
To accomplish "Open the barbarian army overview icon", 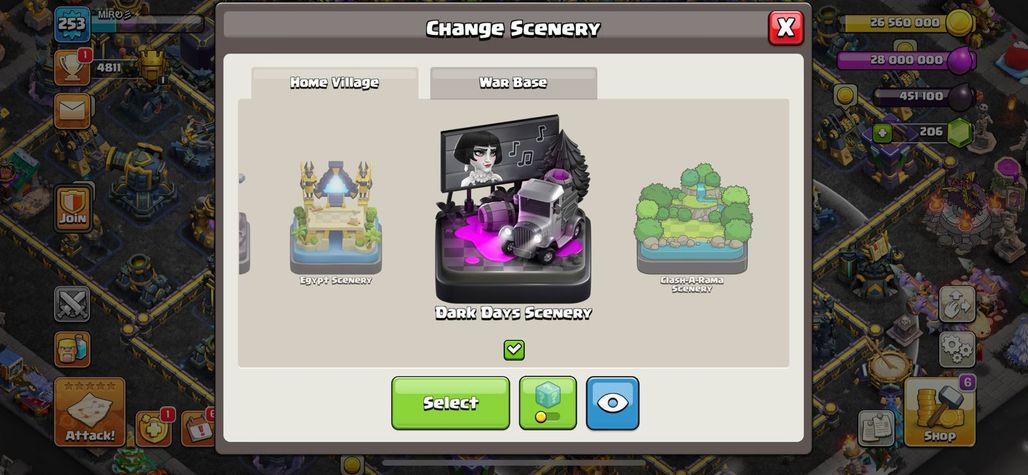I will (x=72, y=349).
